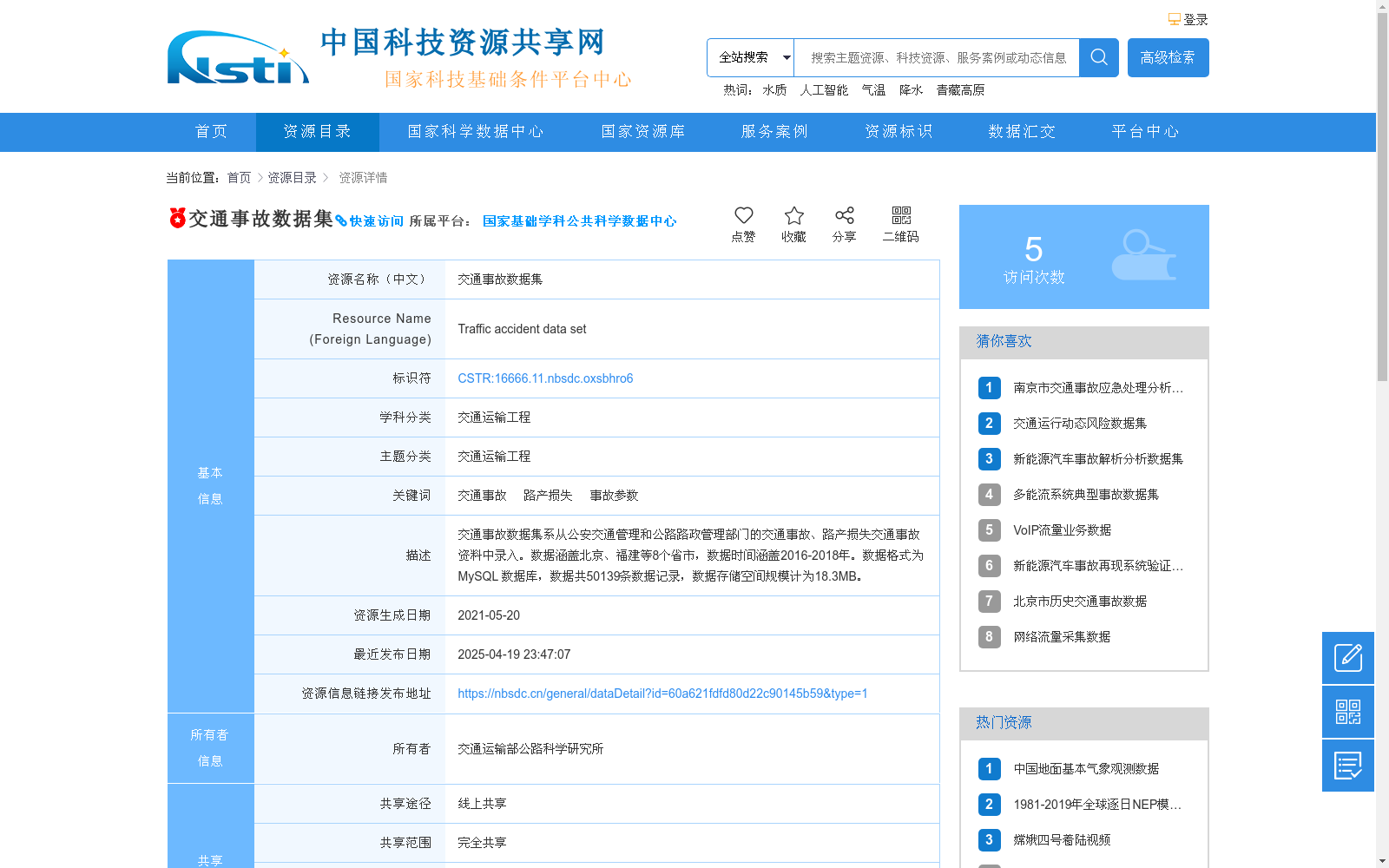Click breadcrumb link 首页
This screenshot has height=868, width=1389.
[239, 178]
